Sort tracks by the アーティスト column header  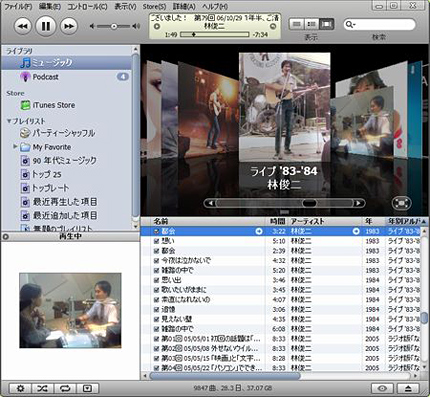tap(325, 221)
